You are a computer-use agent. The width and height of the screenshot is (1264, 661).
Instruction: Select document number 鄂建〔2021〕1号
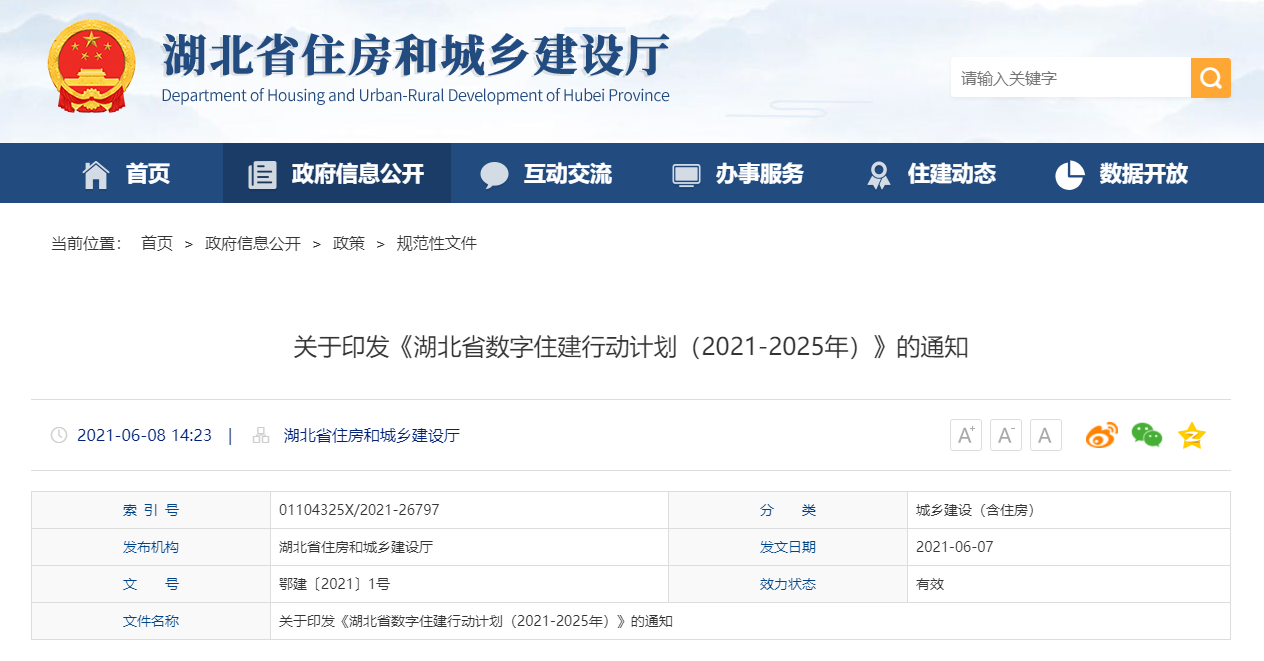(334, 584)
